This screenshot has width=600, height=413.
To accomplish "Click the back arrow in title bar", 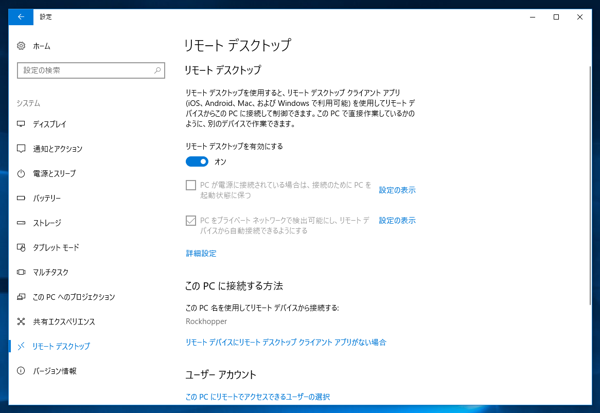I will point(21,17).
